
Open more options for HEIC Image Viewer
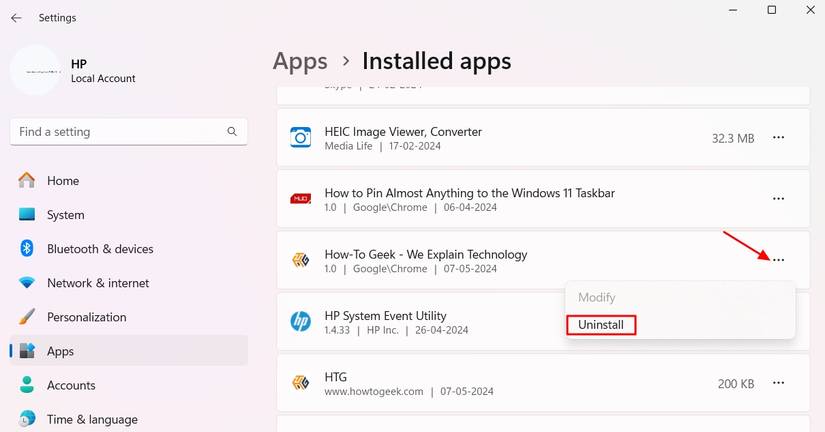tap(778, 138)
